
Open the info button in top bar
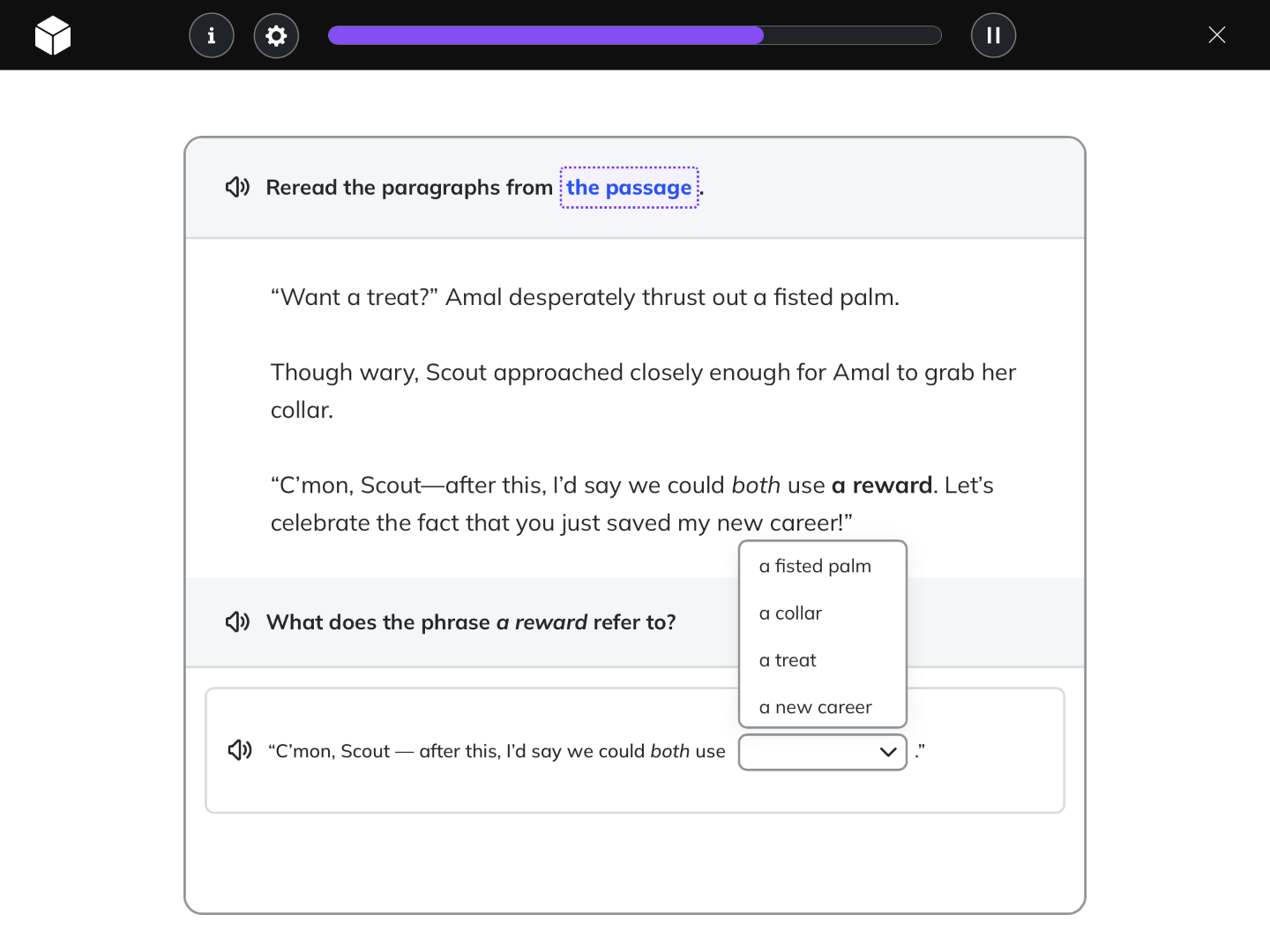pos(212,35)
